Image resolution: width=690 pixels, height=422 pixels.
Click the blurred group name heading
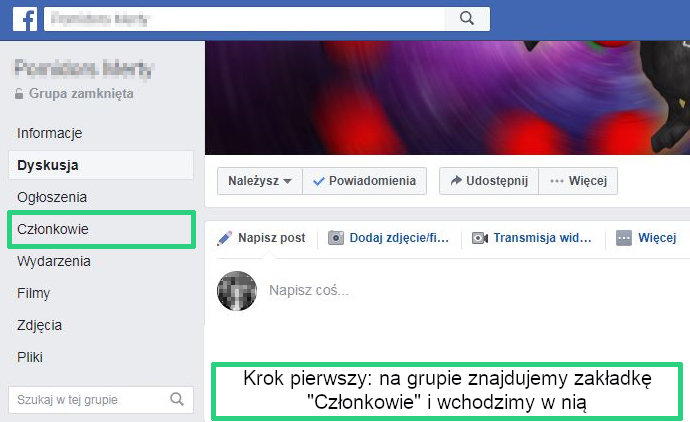(x=83, y=68)
